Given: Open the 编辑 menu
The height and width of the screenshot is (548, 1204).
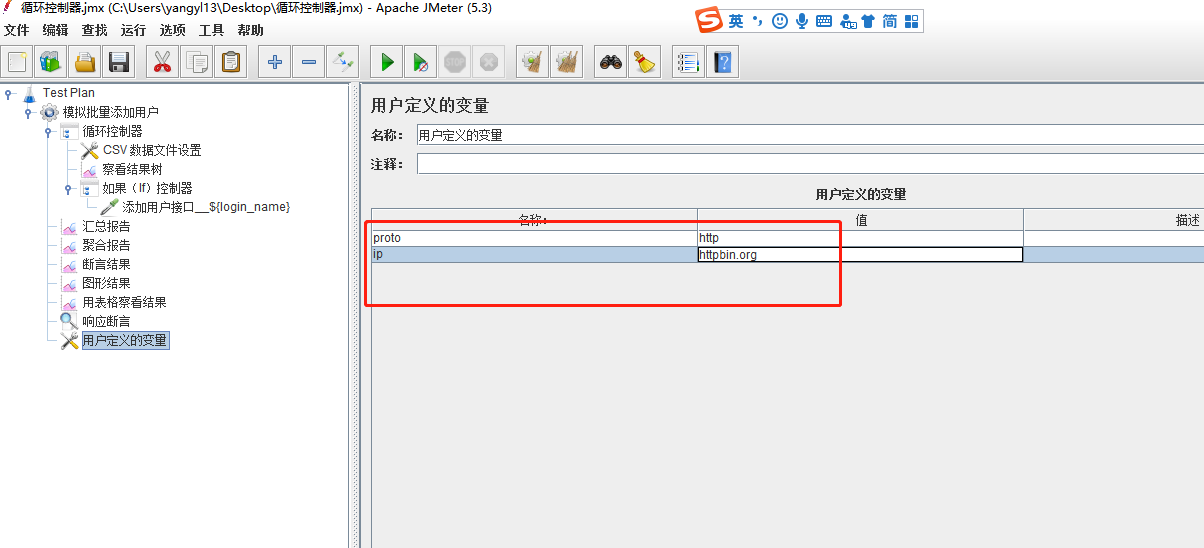Looking at the screenshot, I should click(55, 30).
